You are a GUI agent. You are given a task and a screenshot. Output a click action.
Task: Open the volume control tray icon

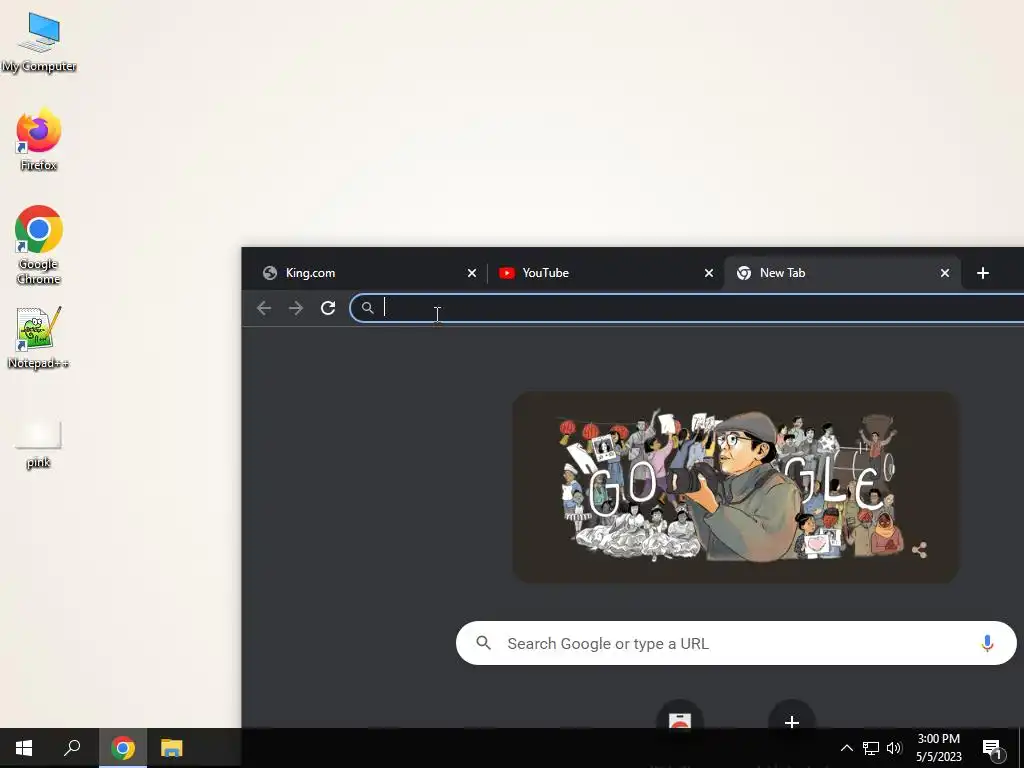pos(894,748)
